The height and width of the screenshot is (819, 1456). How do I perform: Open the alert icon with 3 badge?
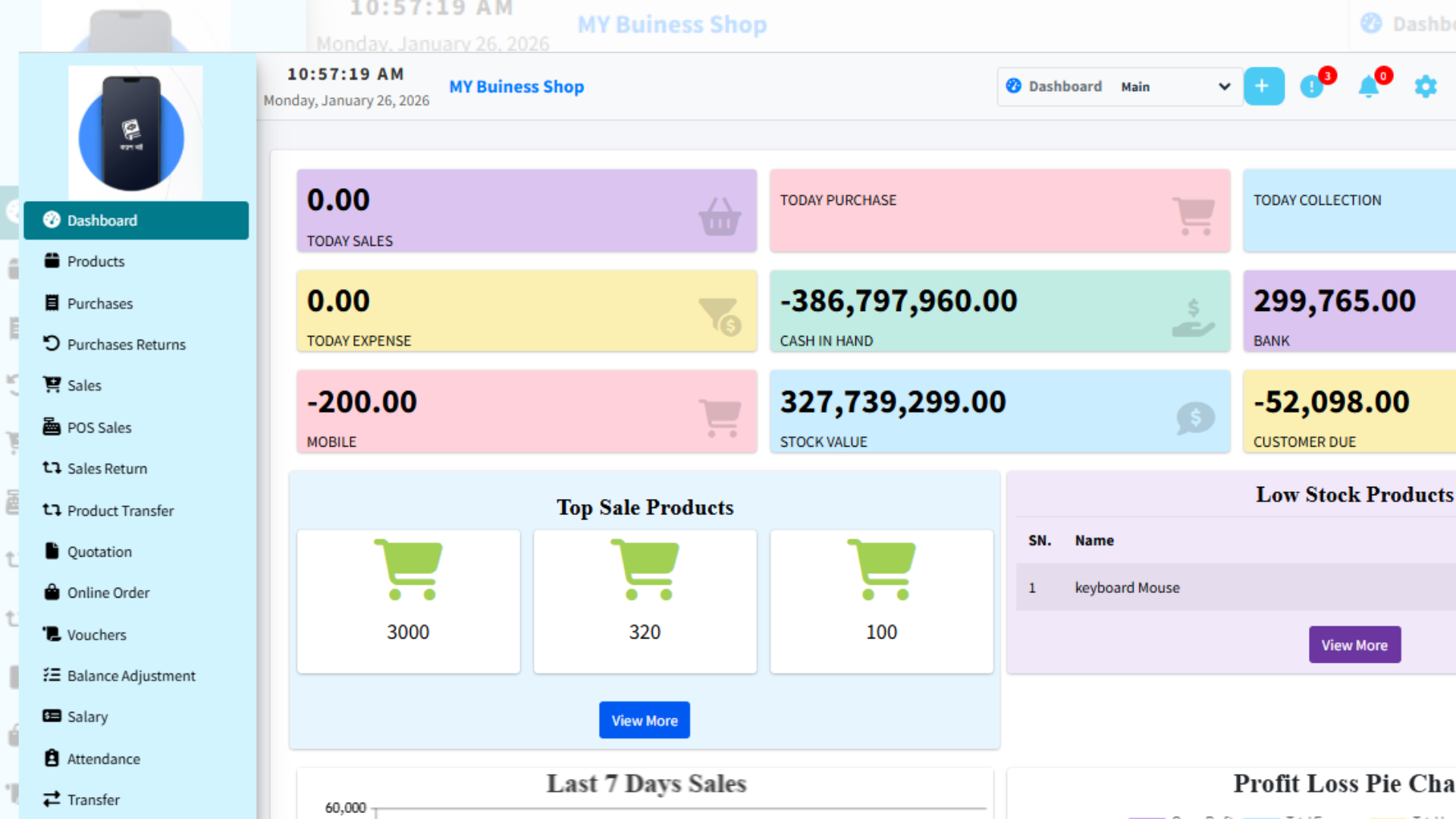coord(1312,86)
